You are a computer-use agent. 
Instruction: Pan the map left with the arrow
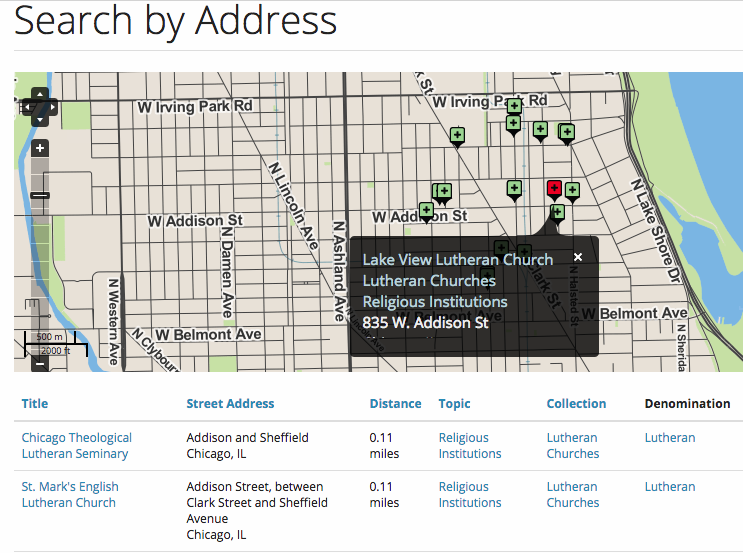click(x=27, y=107)
